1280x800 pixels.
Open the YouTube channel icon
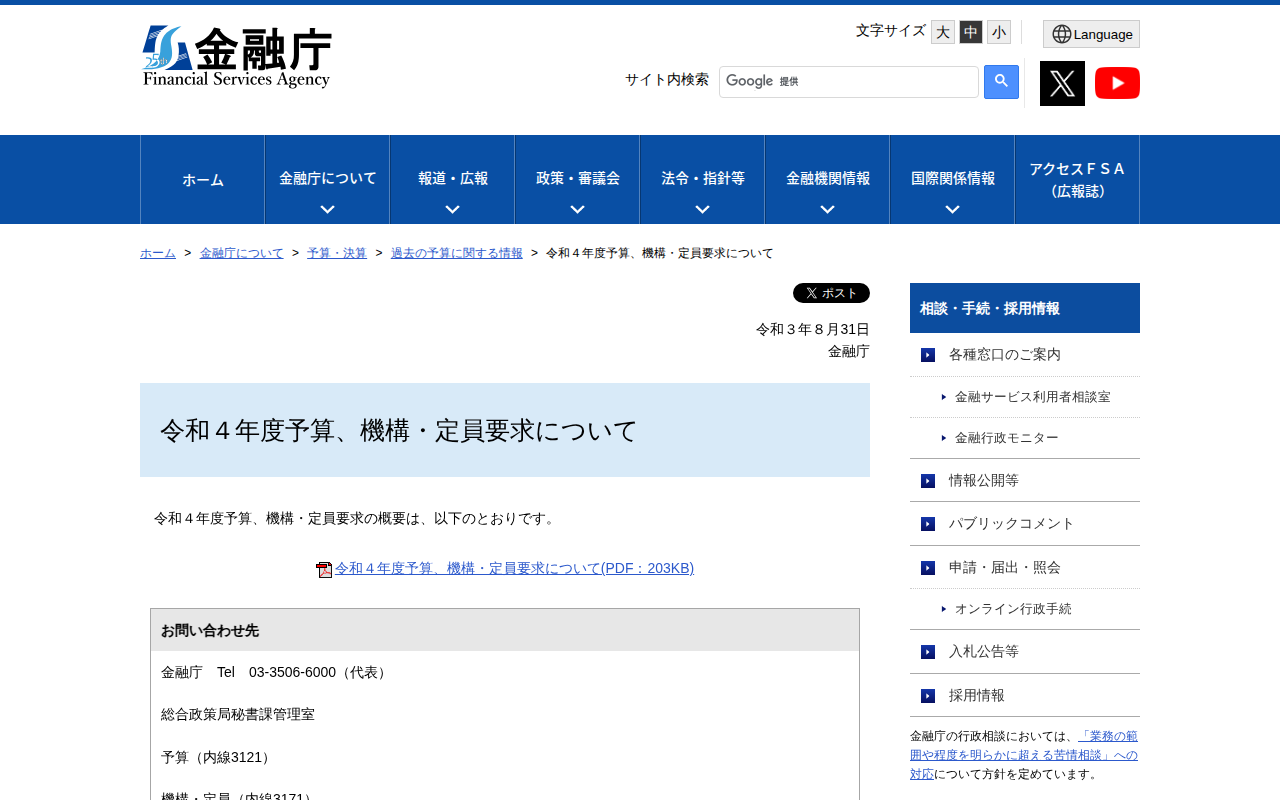(x=1117, y=83)
